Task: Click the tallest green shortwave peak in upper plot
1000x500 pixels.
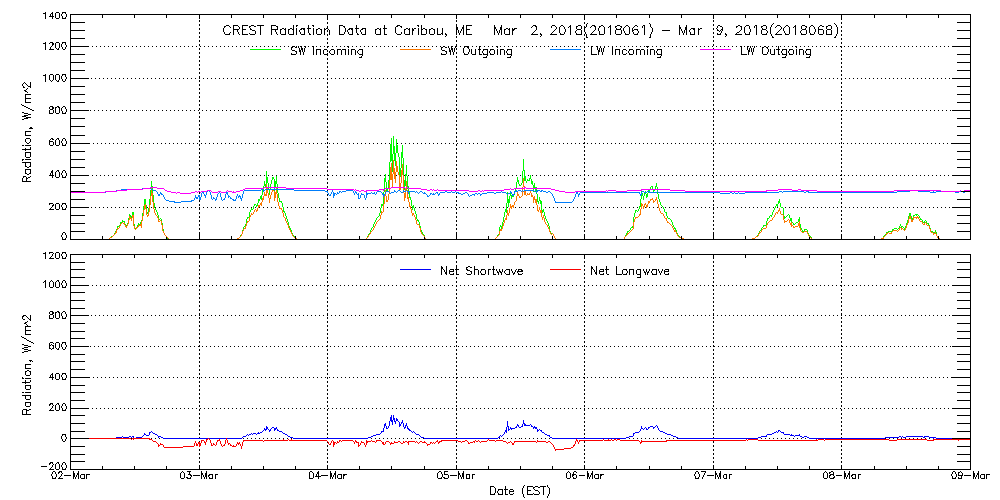Action: (x=393, y=139)
